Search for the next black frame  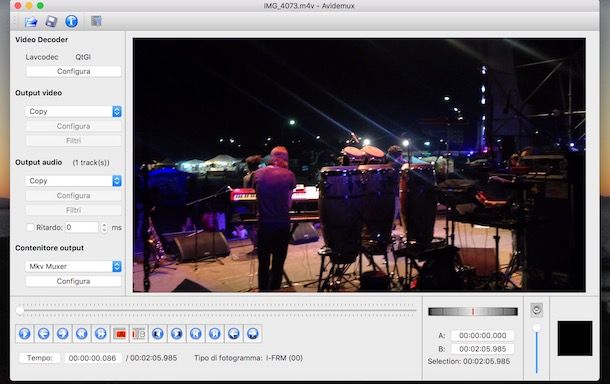[177, 334]
